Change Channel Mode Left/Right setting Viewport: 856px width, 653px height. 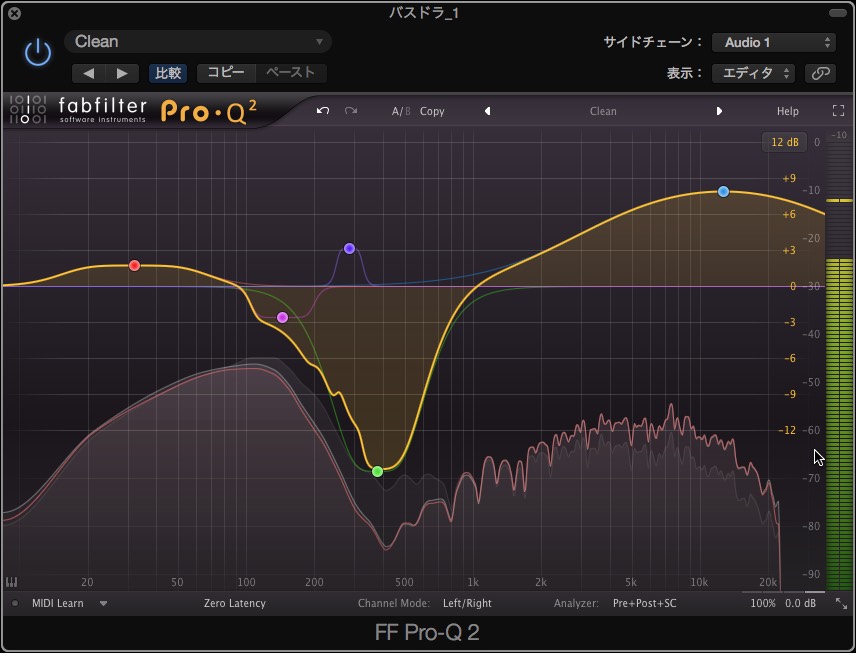(x=467, y=603)
